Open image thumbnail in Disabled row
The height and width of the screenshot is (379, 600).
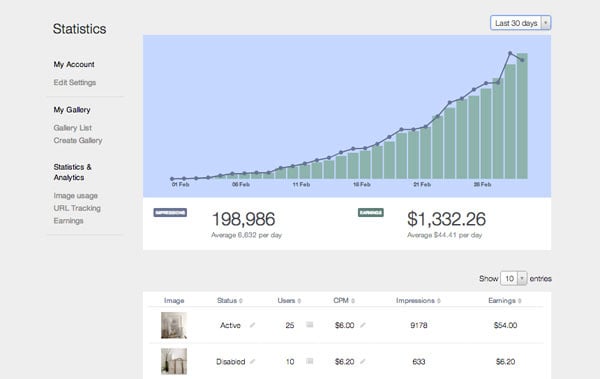(174, 361)
